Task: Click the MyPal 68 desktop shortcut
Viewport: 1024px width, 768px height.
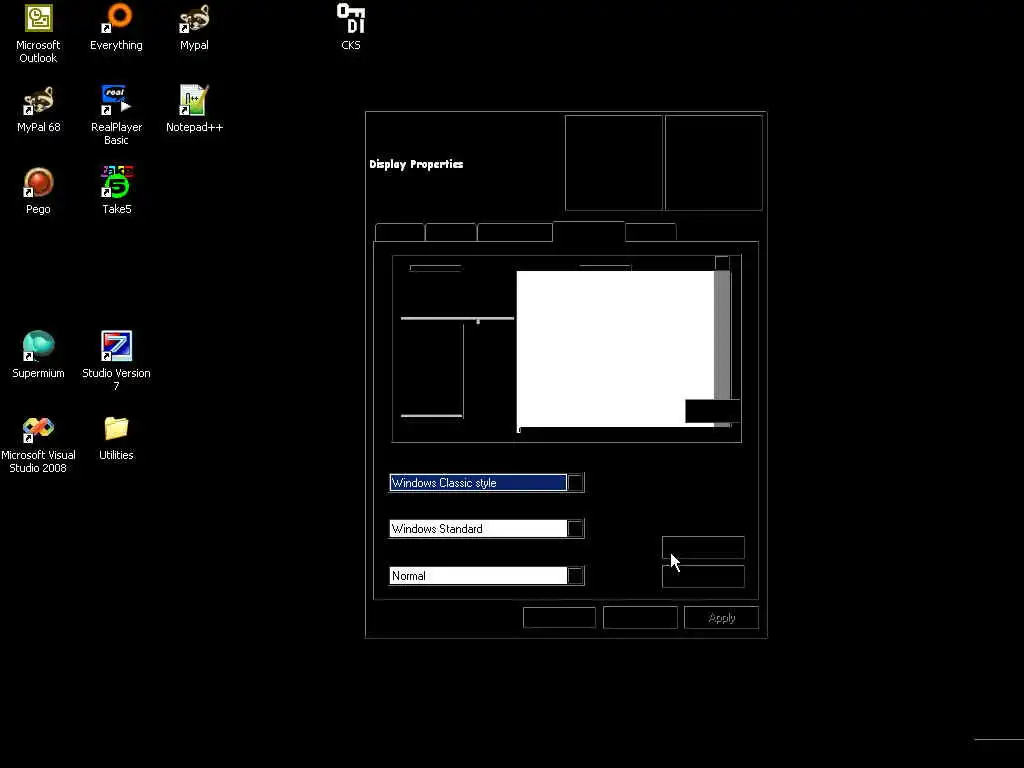Action: pos(39,110)
